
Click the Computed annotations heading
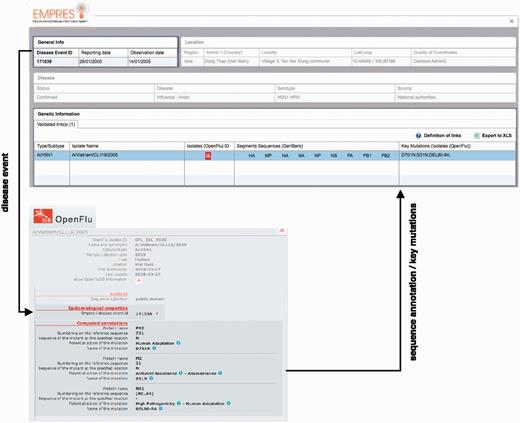(x=102, y=323)
